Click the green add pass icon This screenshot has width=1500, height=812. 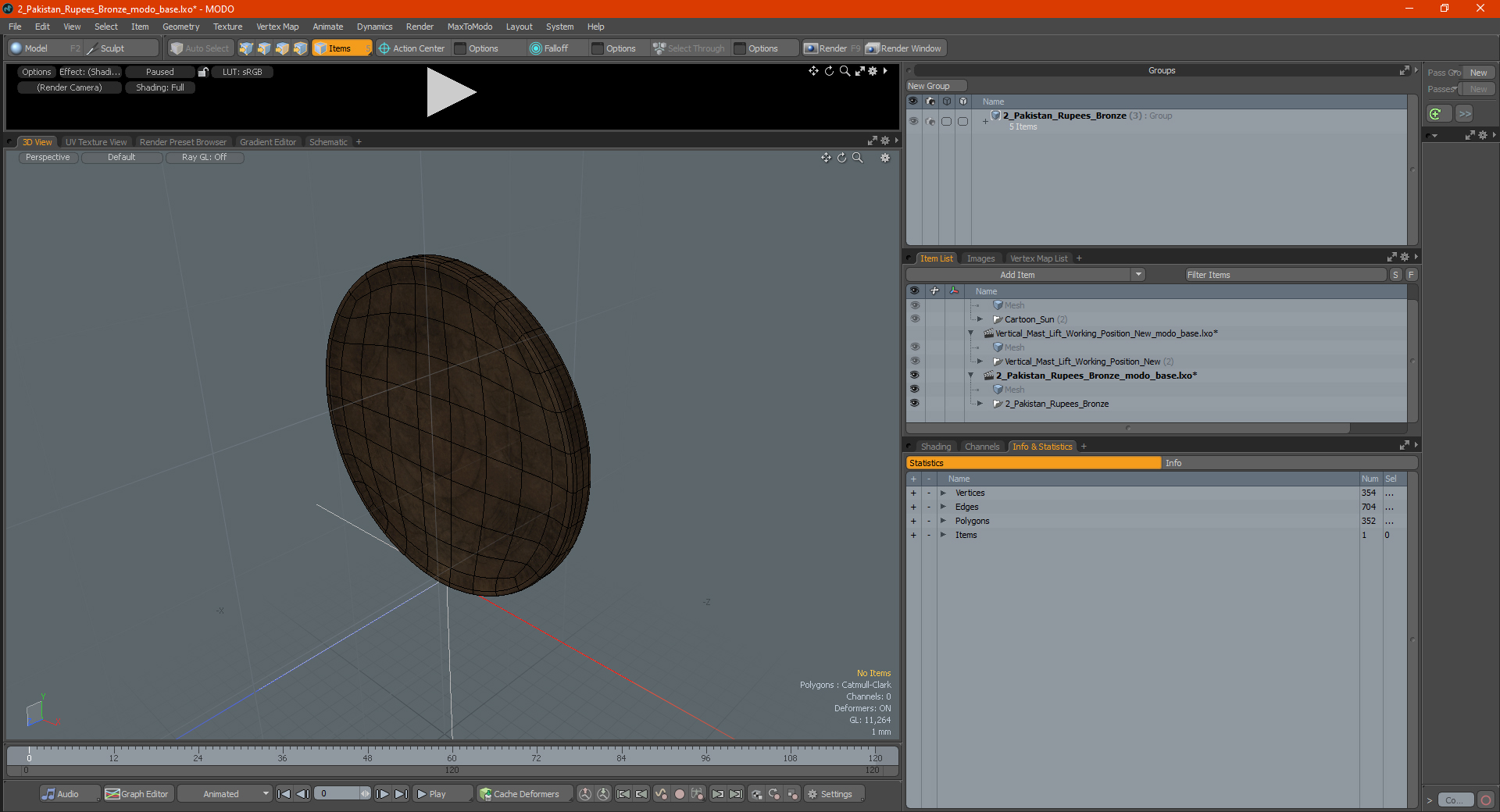pos(1436,114)
